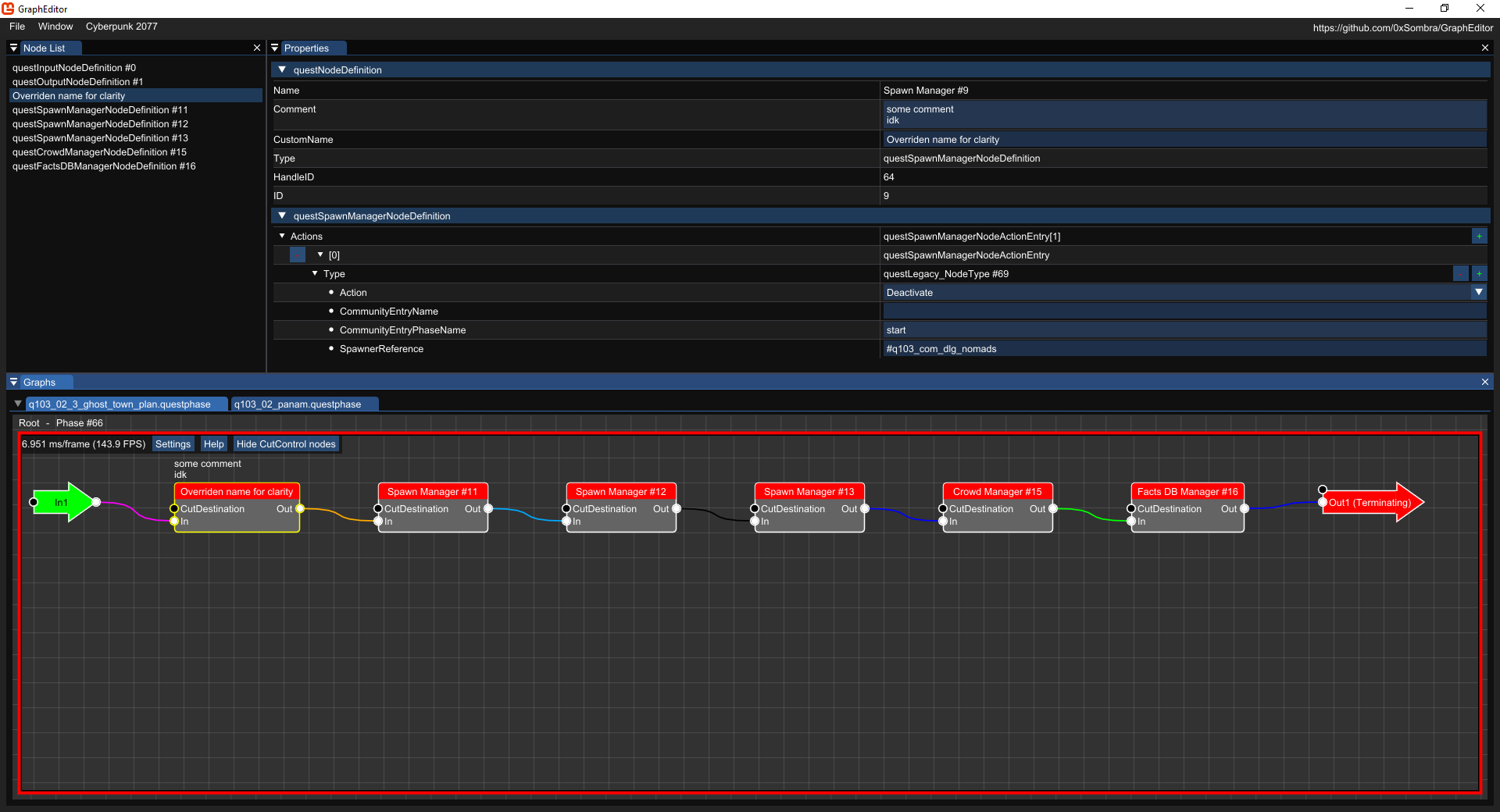Select the Properties tab
The image size is (1500, 812).
(313, 48)
